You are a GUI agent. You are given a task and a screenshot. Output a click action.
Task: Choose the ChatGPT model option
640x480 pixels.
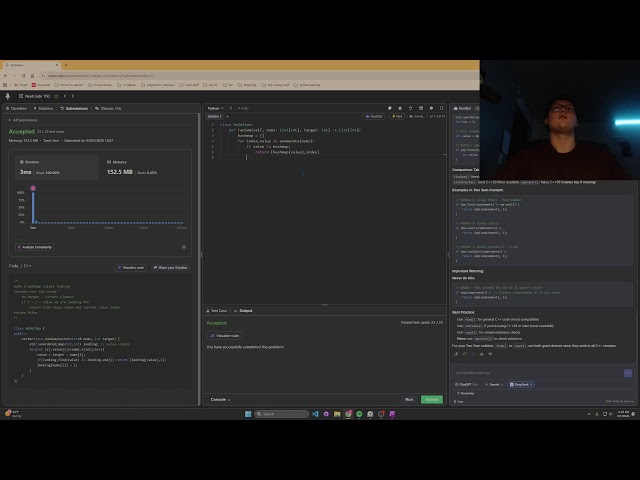point(466,384)
